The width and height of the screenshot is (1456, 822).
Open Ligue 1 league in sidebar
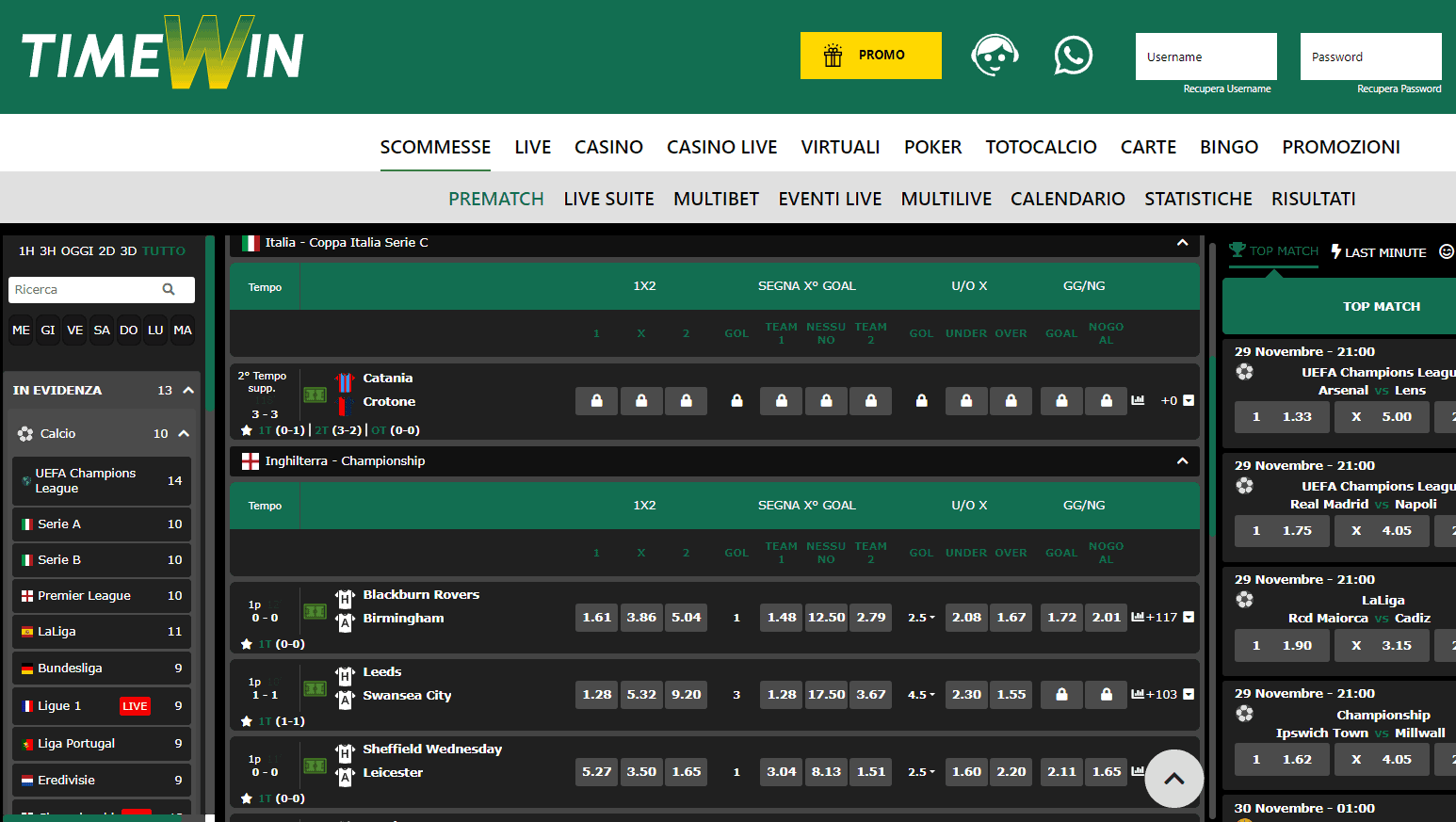102,706
